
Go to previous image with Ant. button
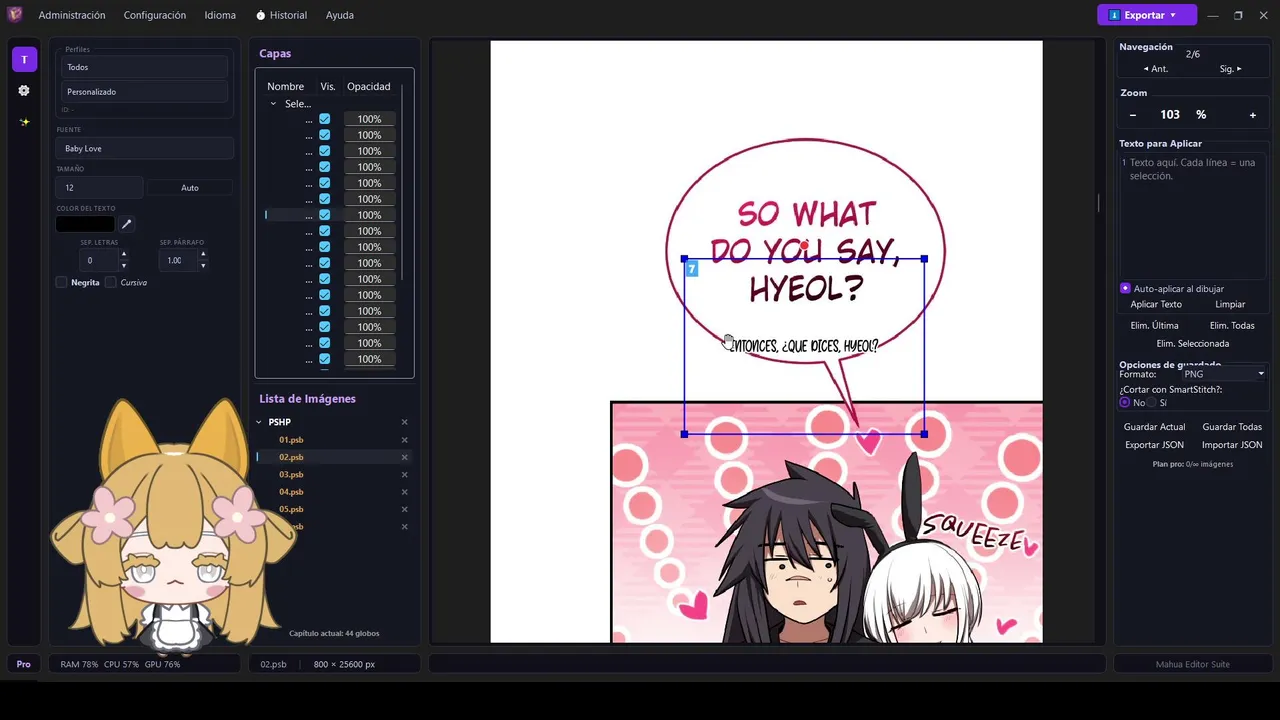1156,69
